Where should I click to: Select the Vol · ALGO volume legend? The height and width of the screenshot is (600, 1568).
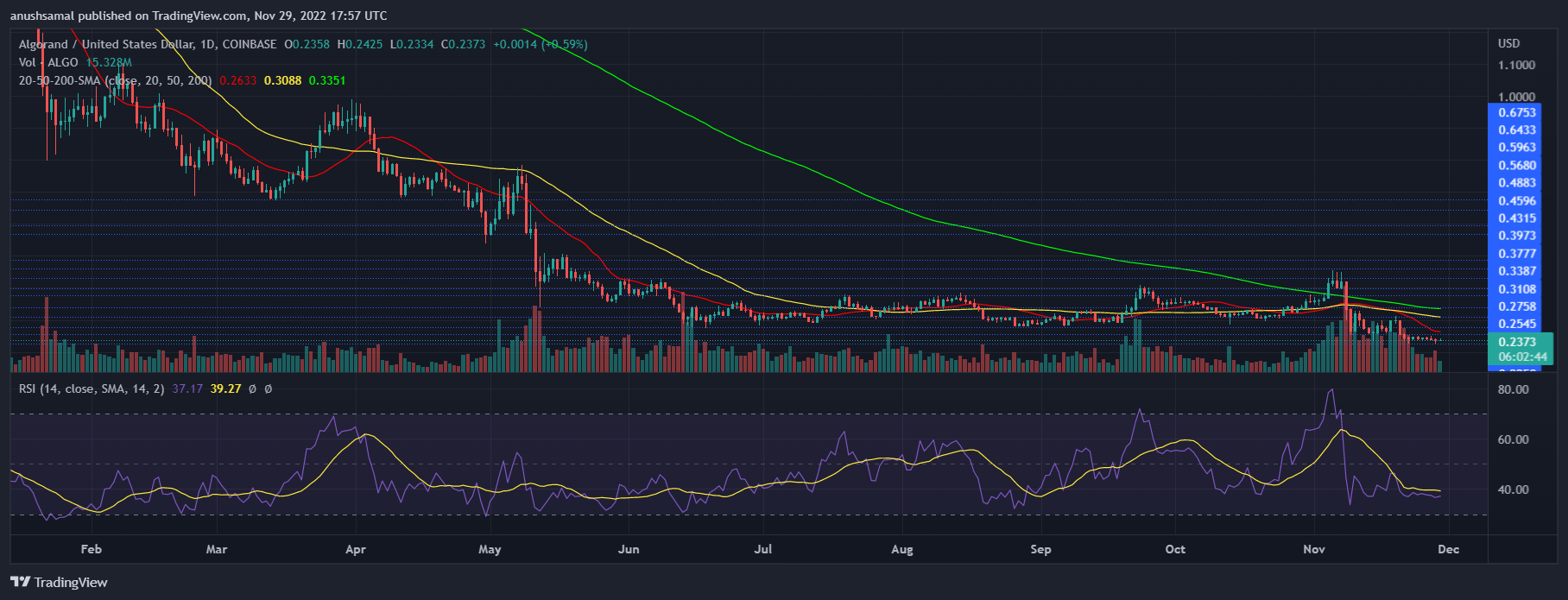click(x=48, y=62)
